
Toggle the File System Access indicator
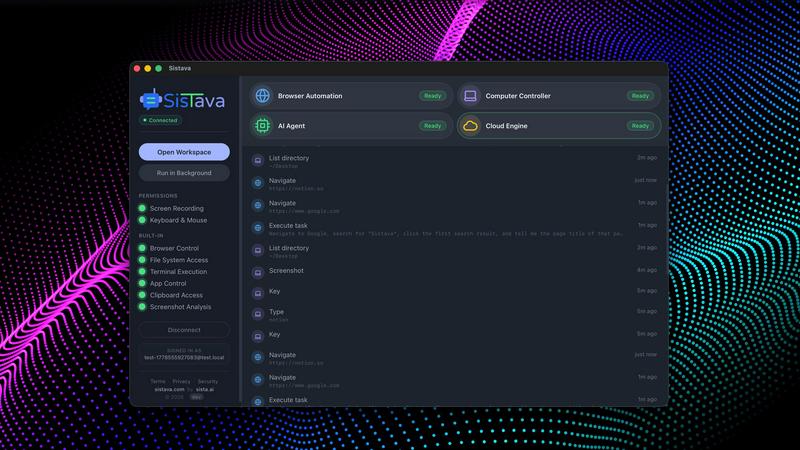pos(142,260)
